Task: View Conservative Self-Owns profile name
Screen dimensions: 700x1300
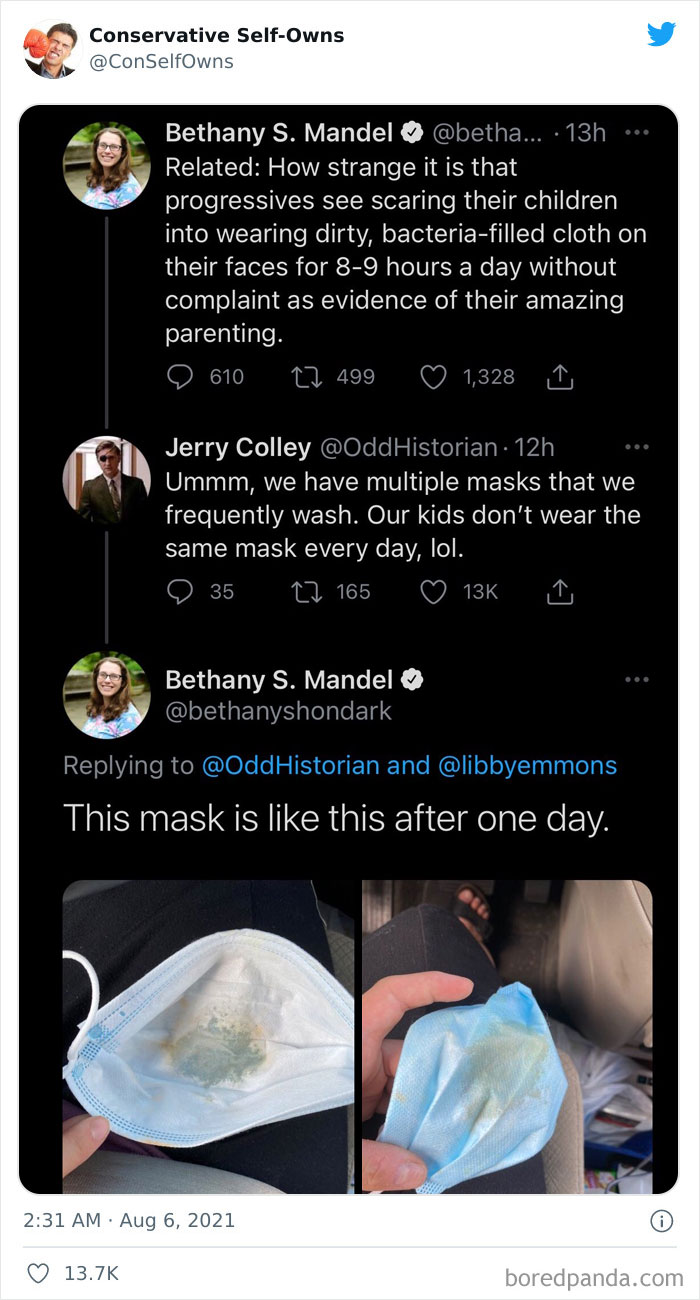Action: click(x=216, y=34)
